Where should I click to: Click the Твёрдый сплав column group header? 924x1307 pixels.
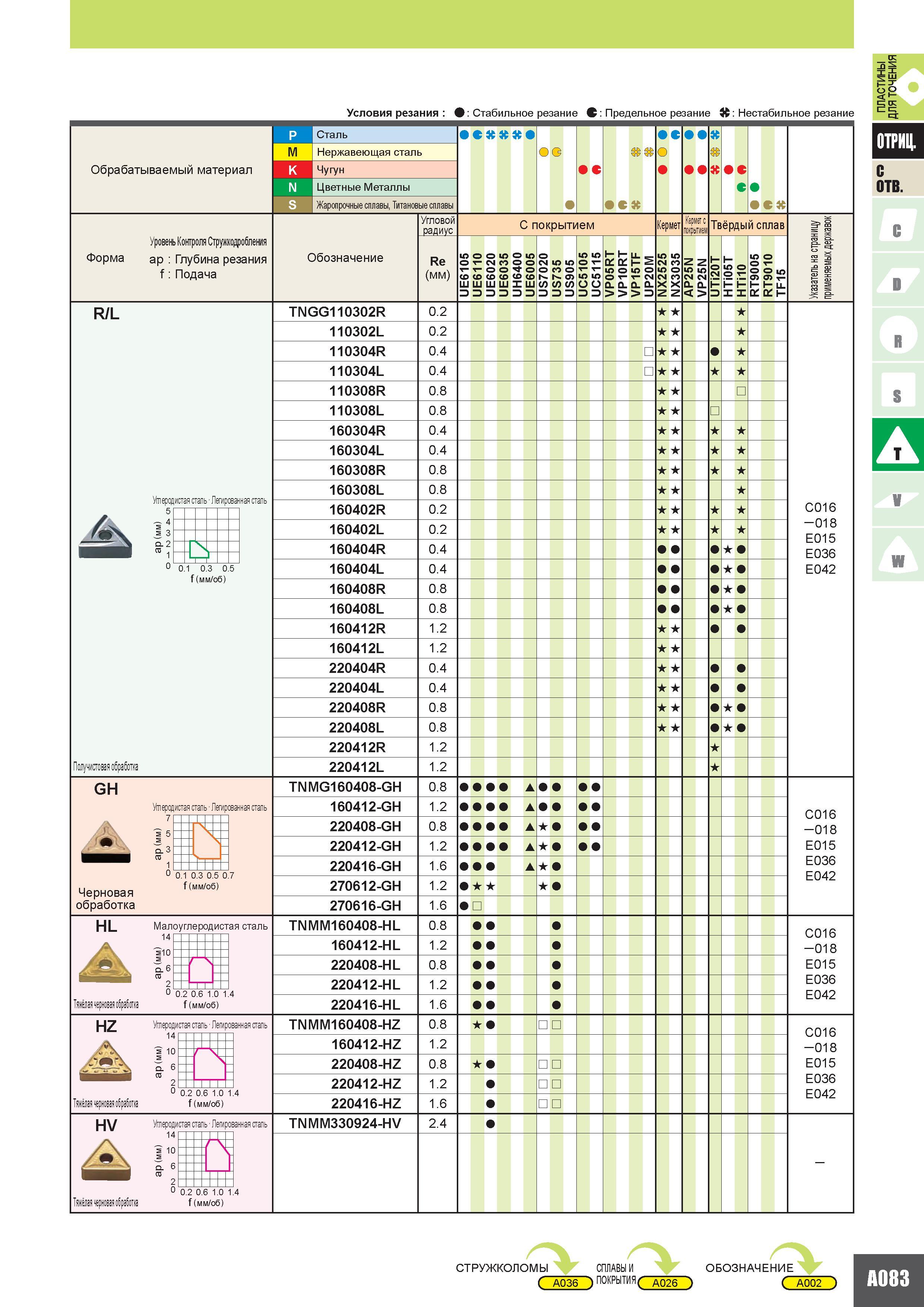(x=747, y=225)
